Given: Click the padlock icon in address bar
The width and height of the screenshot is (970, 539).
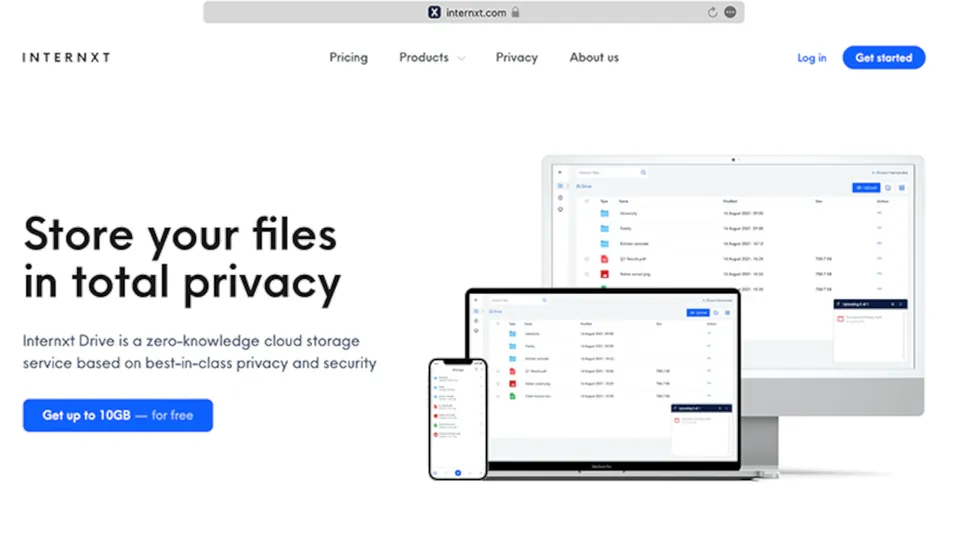Looking at the screenshot, I should click(x=516, y=12).
